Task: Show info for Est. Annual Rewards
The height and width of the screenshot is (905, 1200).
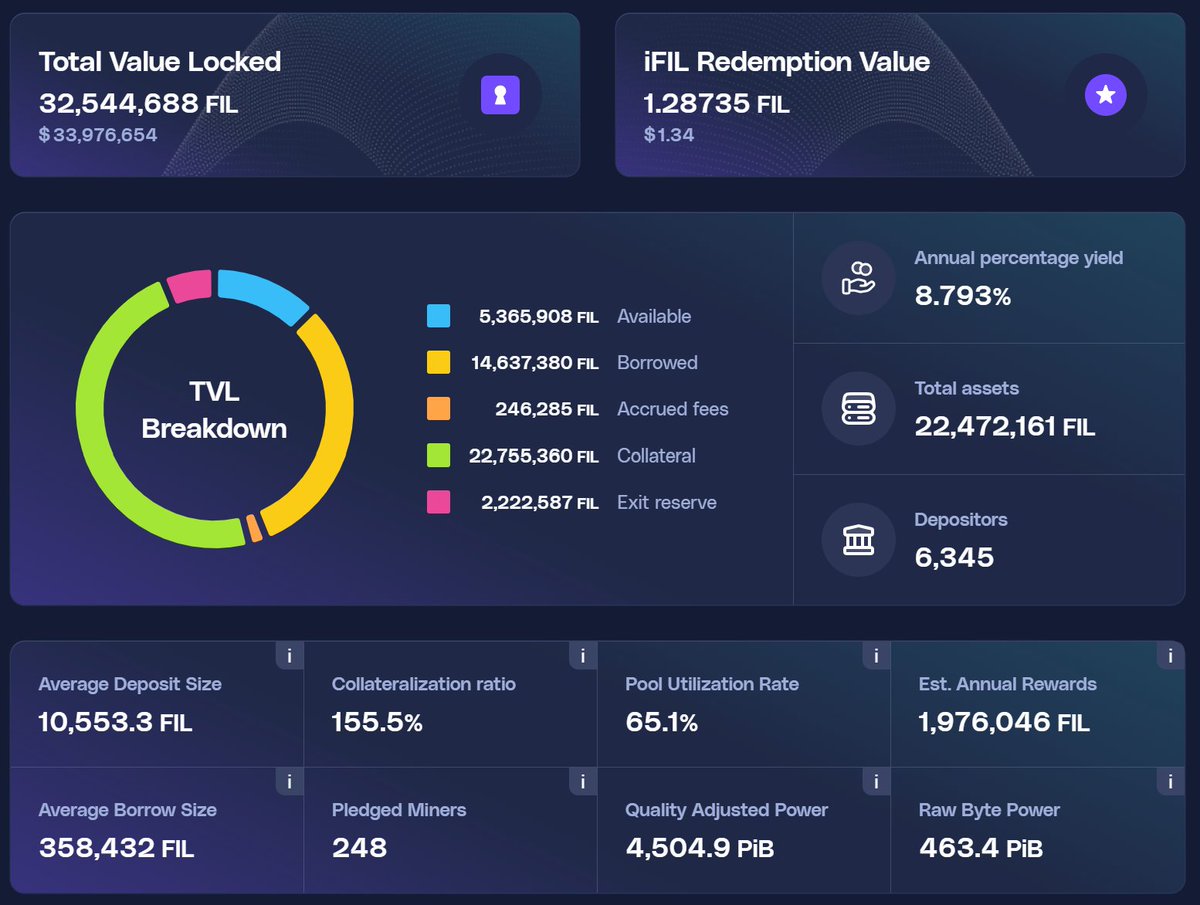Action: [x=1170, y=656]
